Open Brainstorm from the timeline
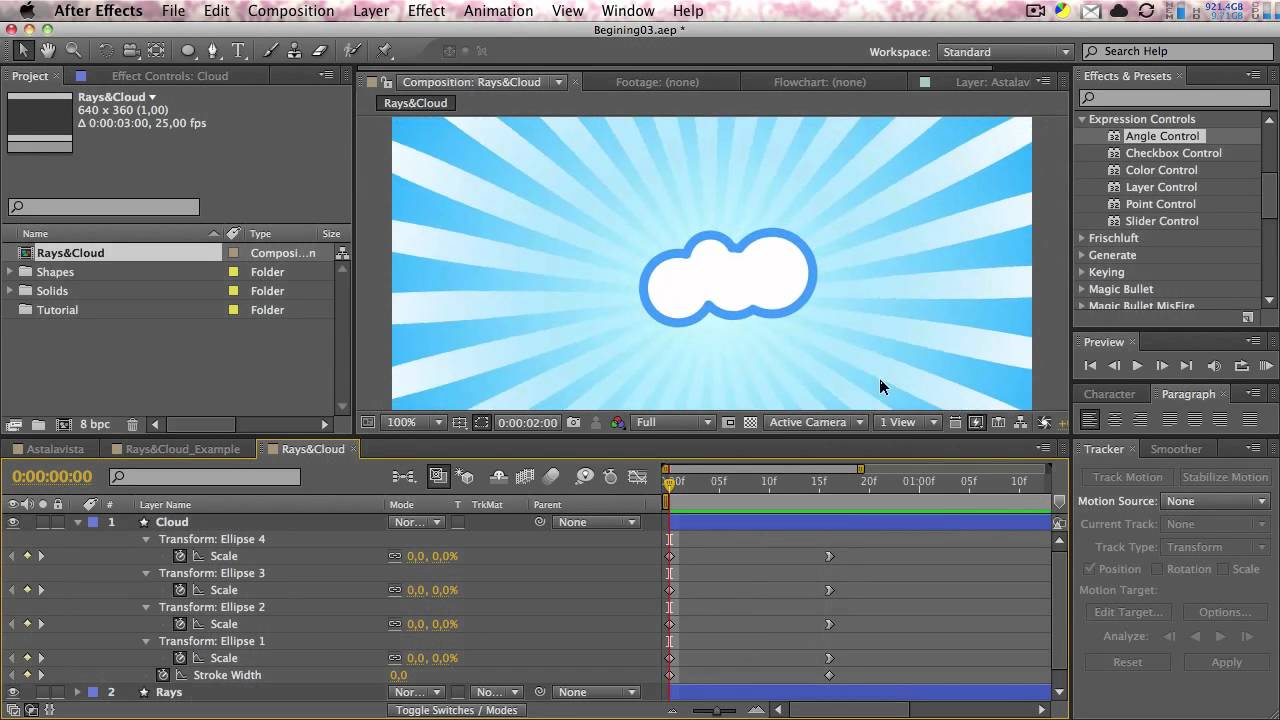The height and width of the screenshot is (720, 1280). tap(585, 477)
